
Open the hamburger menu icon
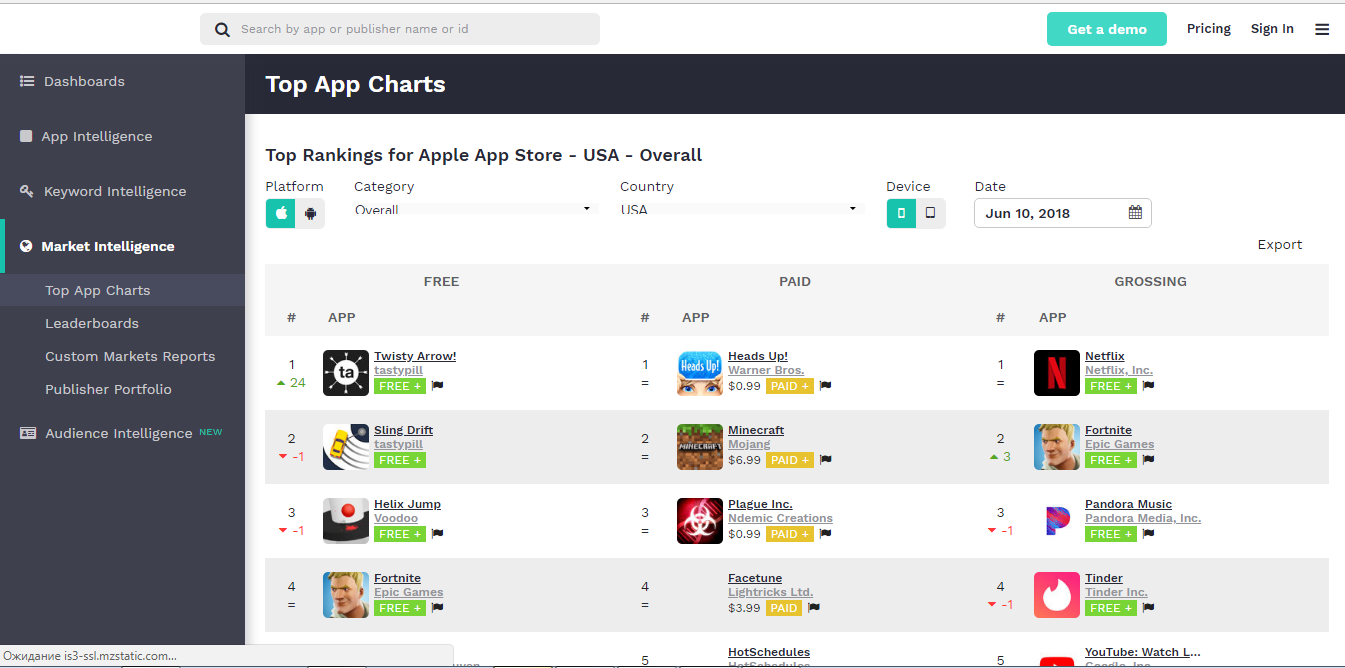[x=1322, y=29]
